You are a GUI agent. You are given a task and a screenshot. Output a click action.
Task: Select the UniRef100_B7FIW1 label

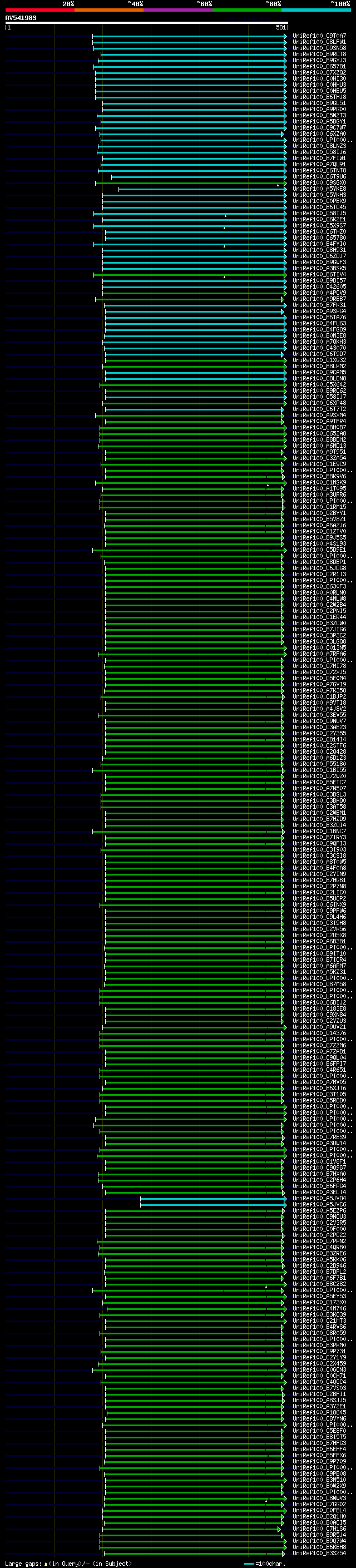319,159
